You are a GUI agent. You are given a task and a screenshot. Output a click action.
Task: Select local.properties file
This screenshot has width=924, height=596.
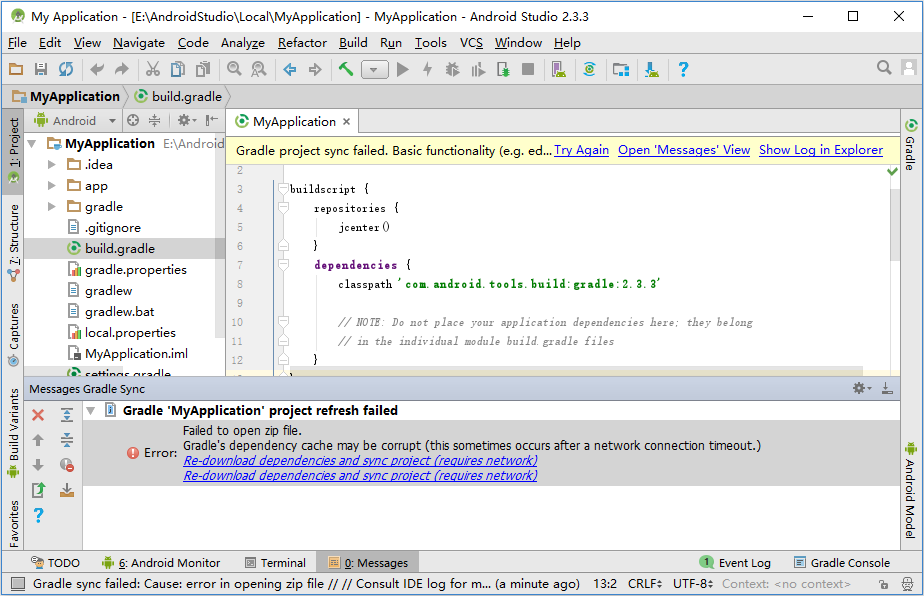[x=130, y=332]
